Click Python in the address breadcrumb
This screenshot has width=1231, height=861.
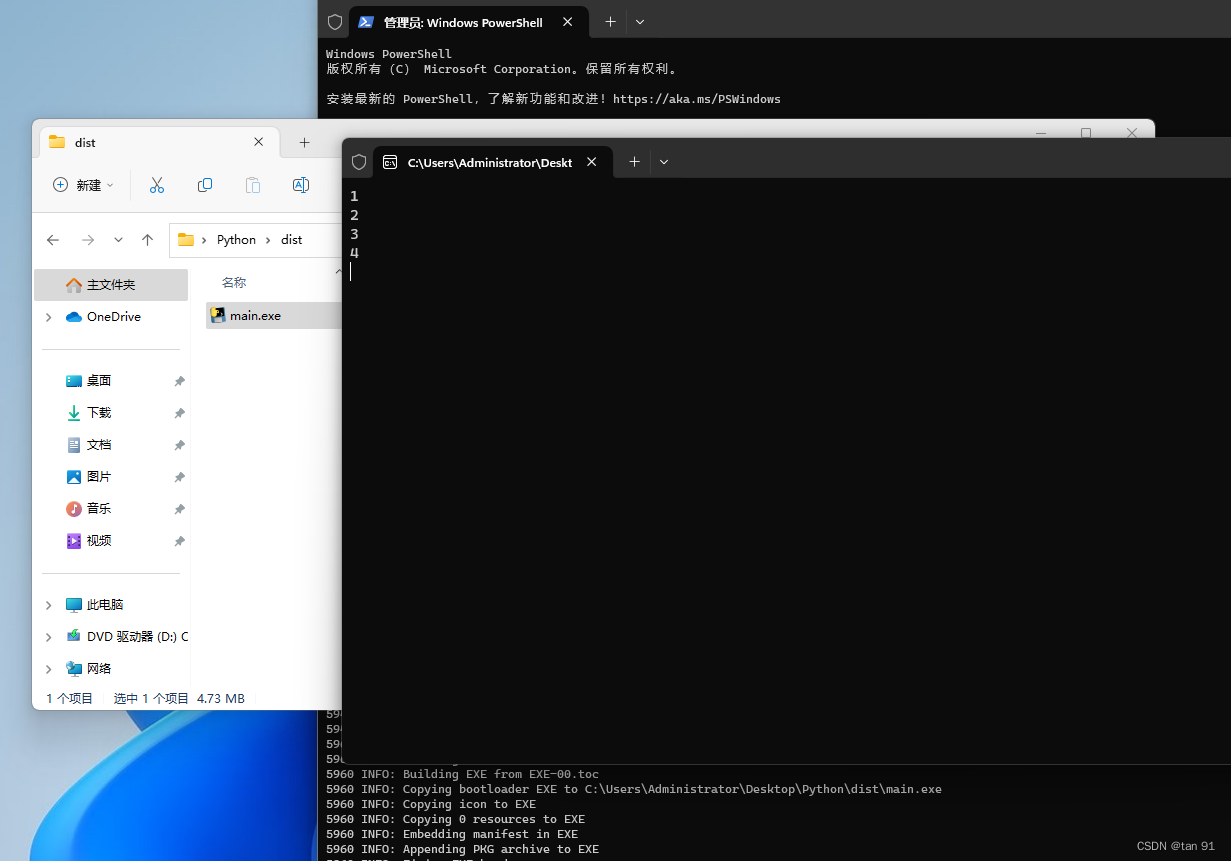point(236,240)
